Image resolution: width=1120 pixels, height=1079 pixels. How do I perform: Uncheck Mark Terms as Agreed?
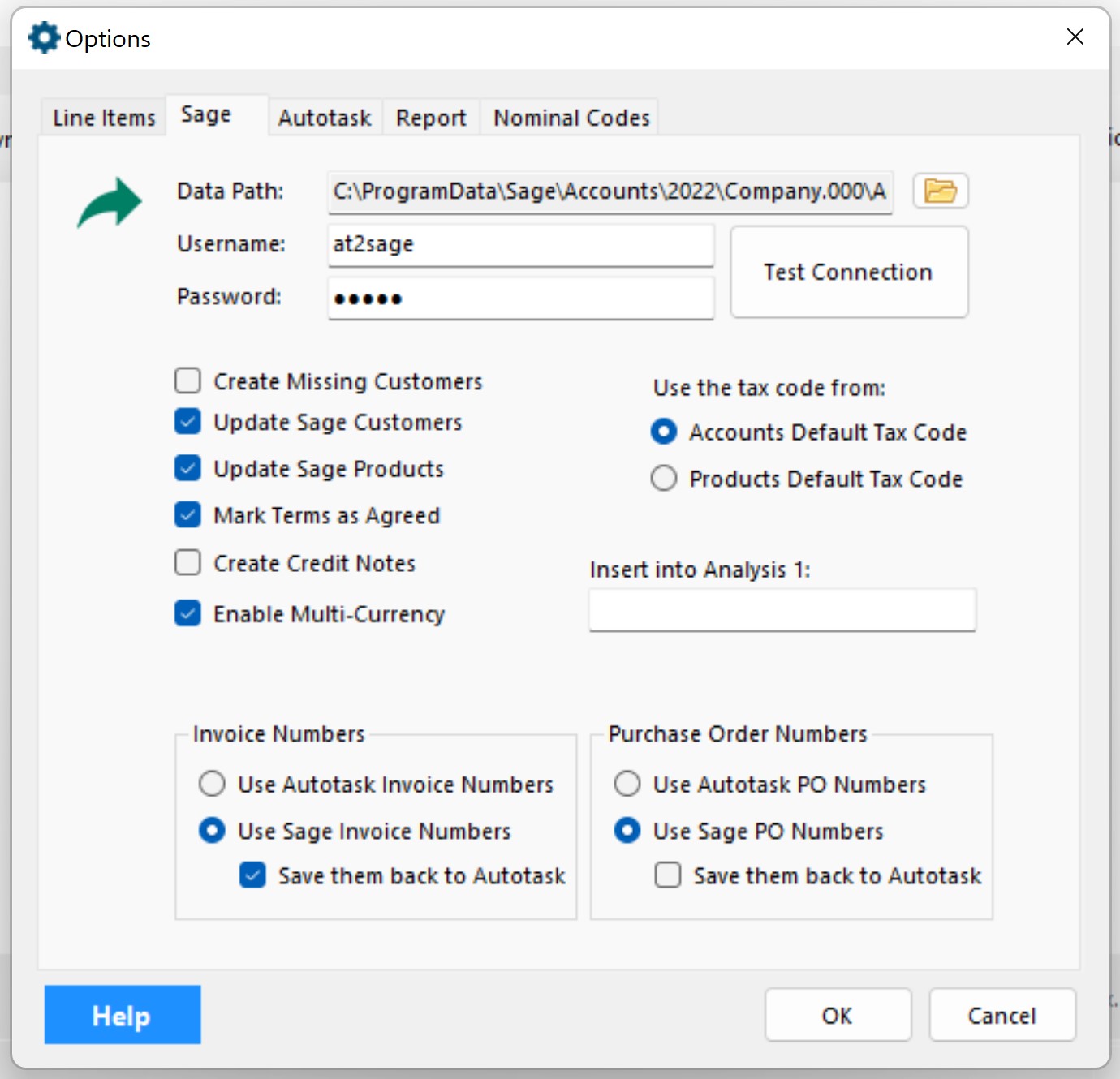tap(187, 515)
